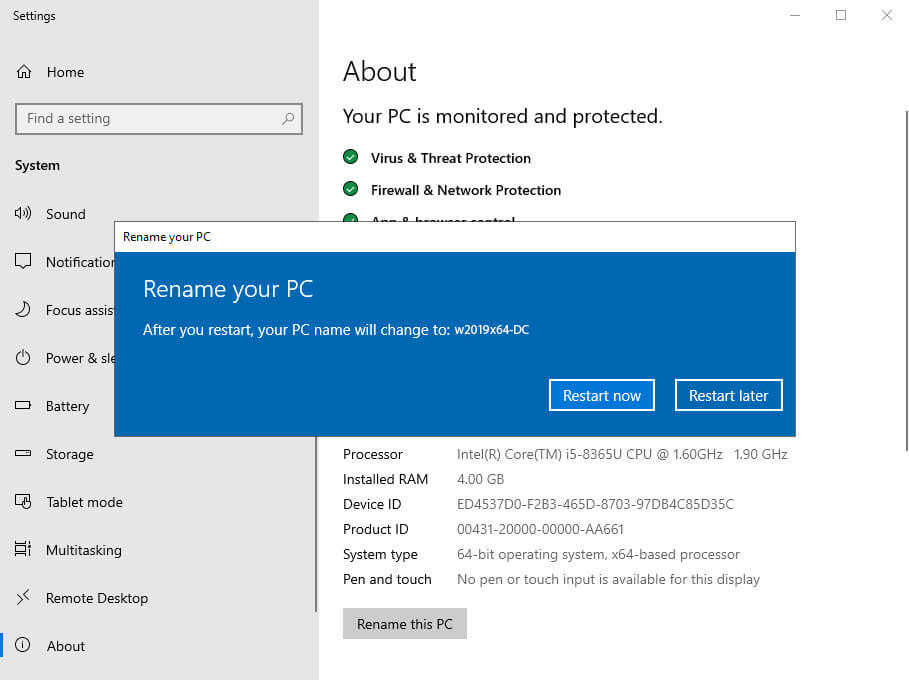The height and width of the screenshot is (680, 909).
Task: Click the Notifications speech bubble icon
Action: coord(23,261)
